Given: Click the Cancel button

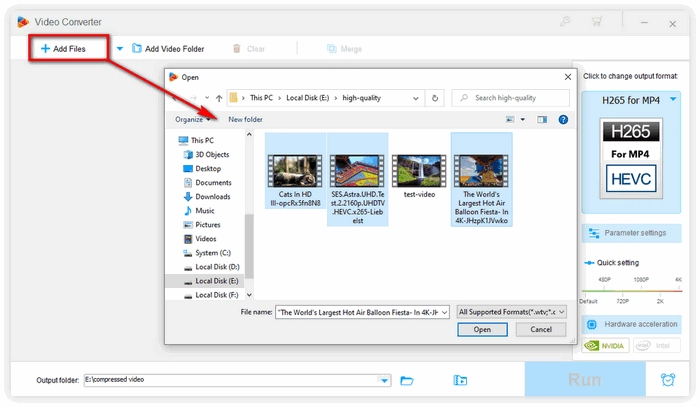Looking at the screenshot, I should click(541, 329).
